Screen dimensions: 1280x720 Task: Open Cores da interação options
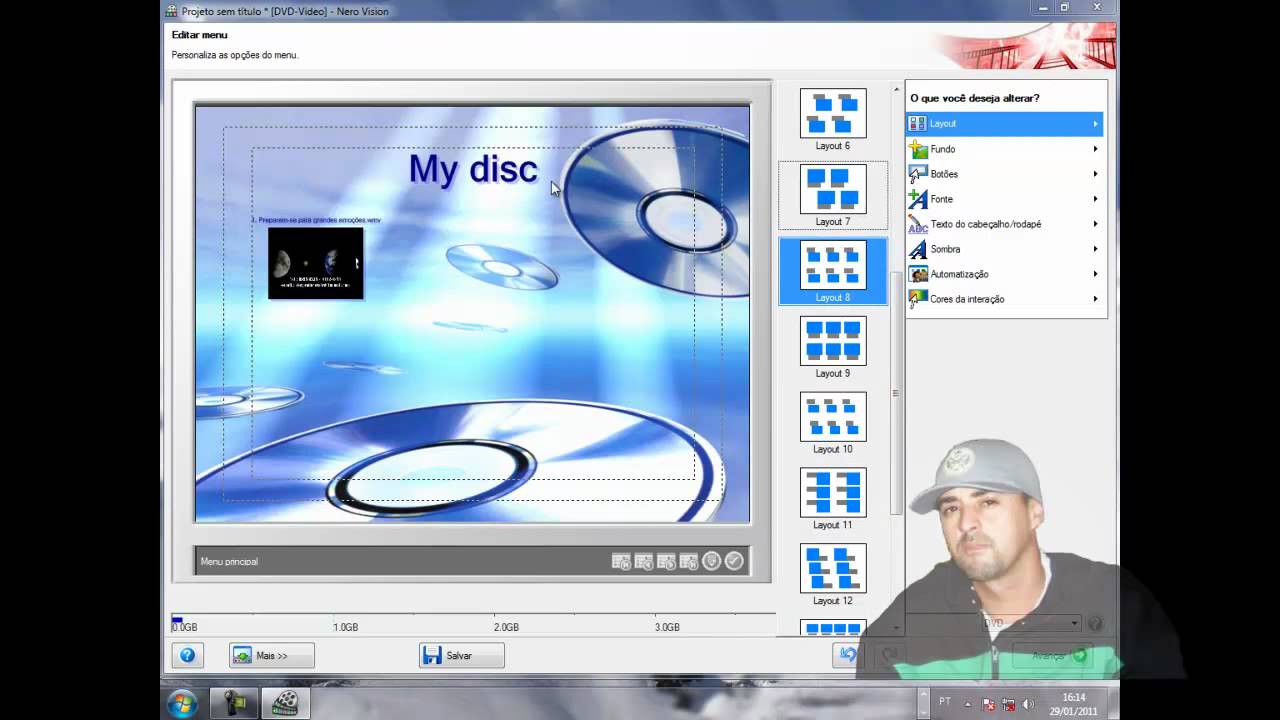point(1004,299)
